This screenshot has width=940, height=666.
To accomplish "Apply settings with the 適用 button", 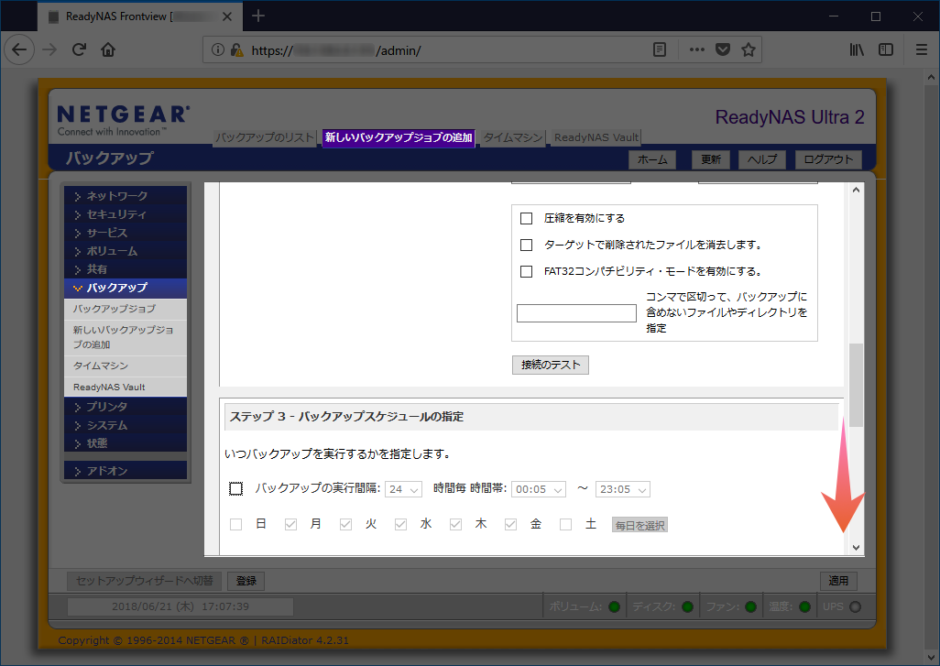I will coord(838,580).
